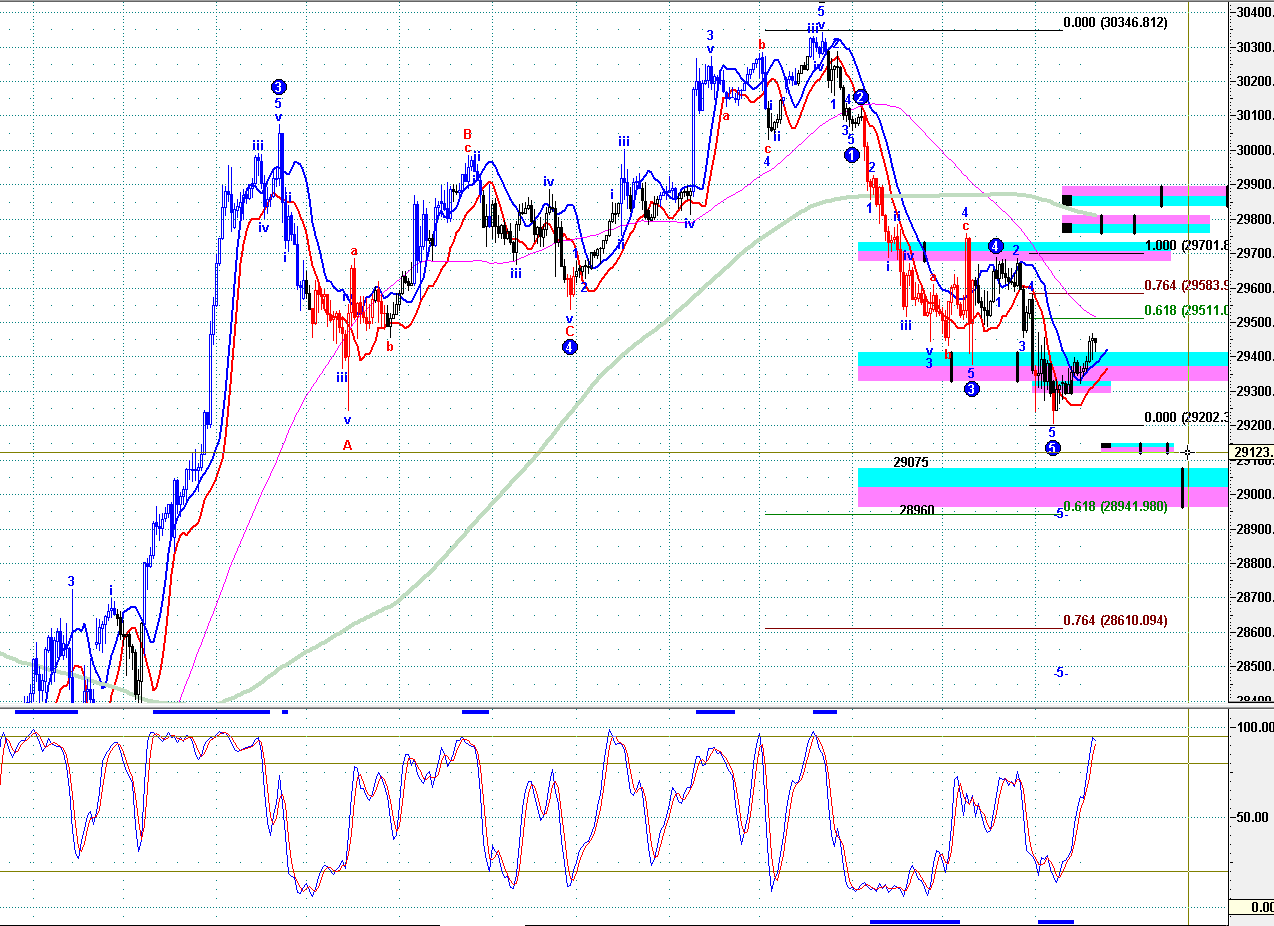The height and width of the screenshot is (926, 1274).
Task: Click the large cyan-magenta zone between 29075 and 28960
Action: 1042,487
